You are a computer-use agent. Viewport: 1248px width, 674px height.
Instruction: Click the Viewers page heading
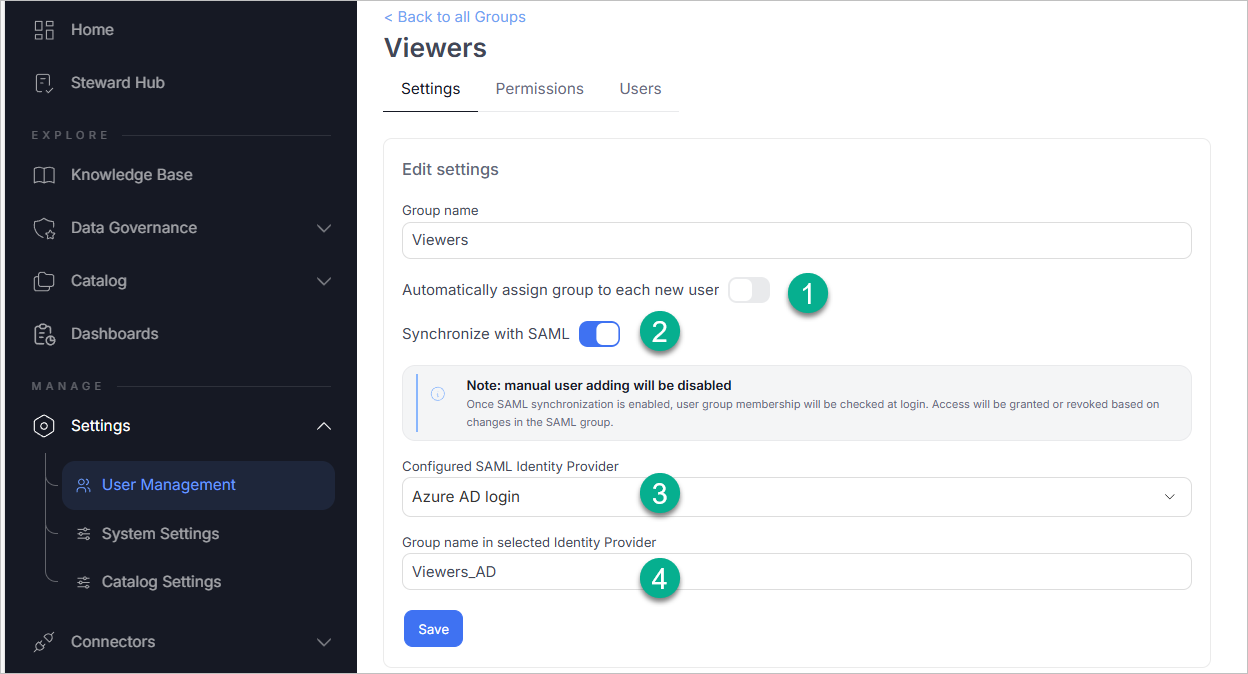click(435, 48)
